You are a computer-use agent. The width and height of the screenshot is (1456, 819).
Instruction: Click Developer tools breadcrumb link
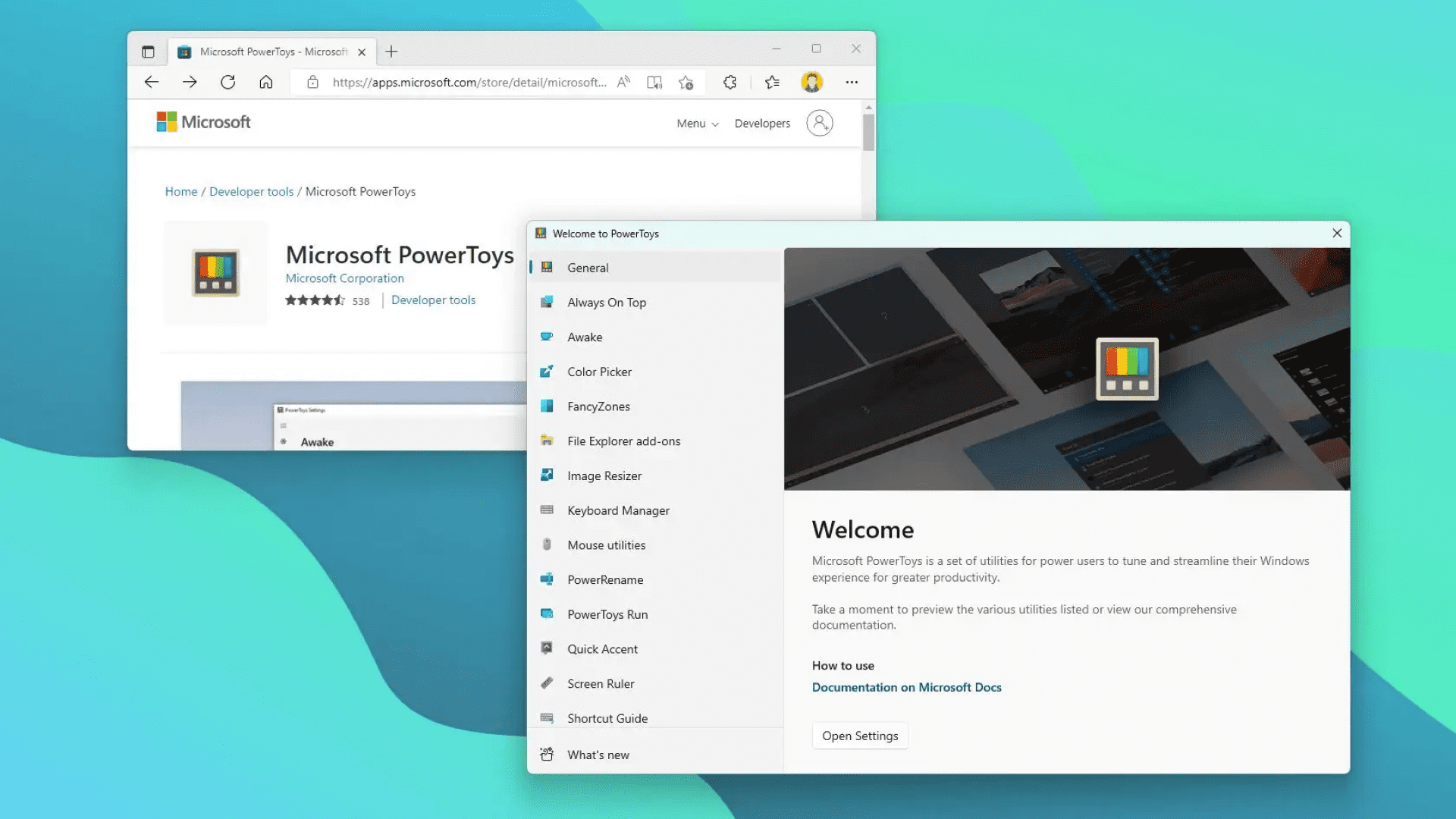point(251,191)
